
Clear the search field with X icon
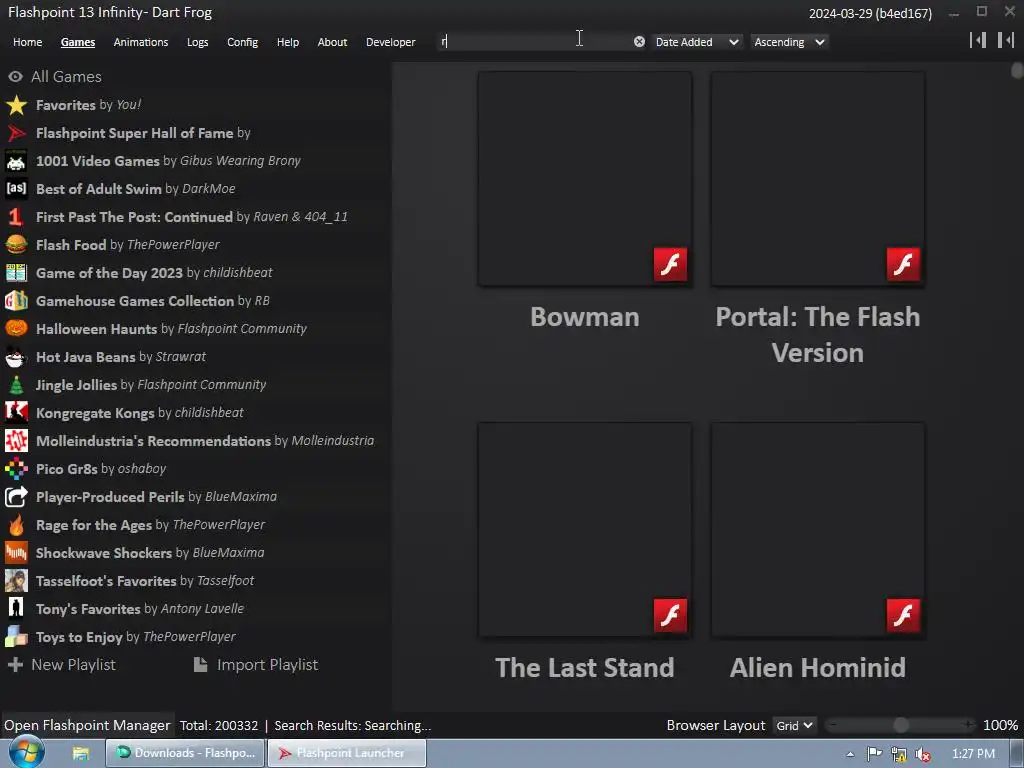[x=639, y=42]
